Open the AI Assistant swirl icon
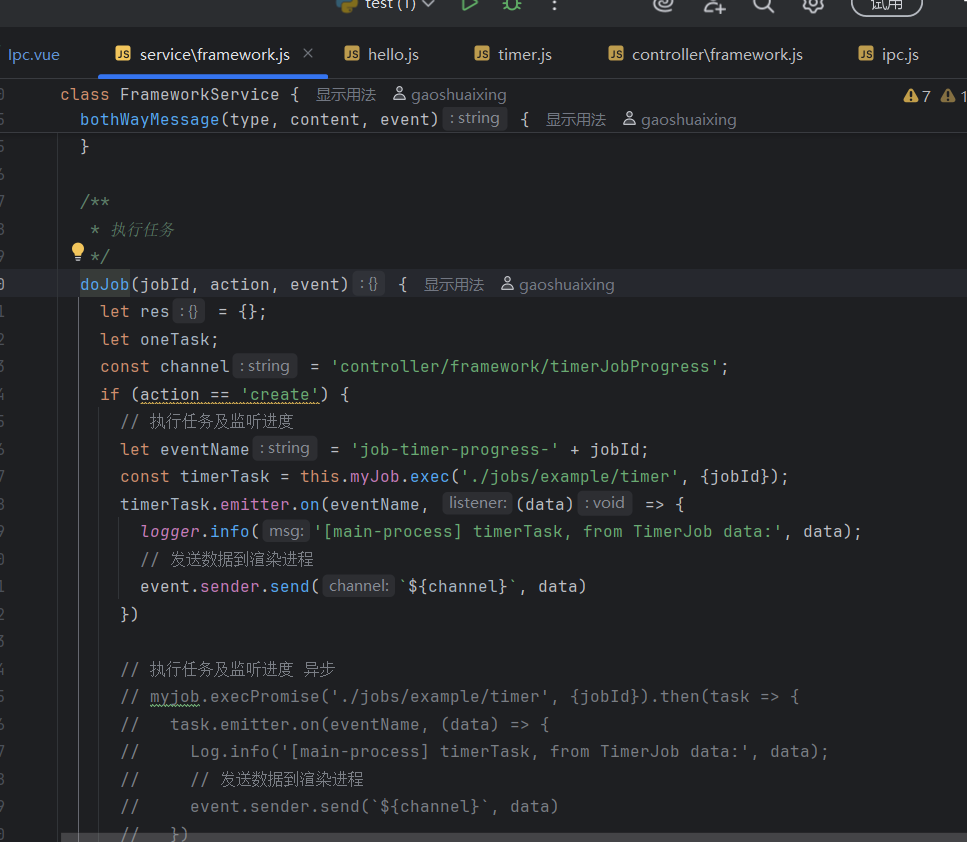 pos(664,5)
